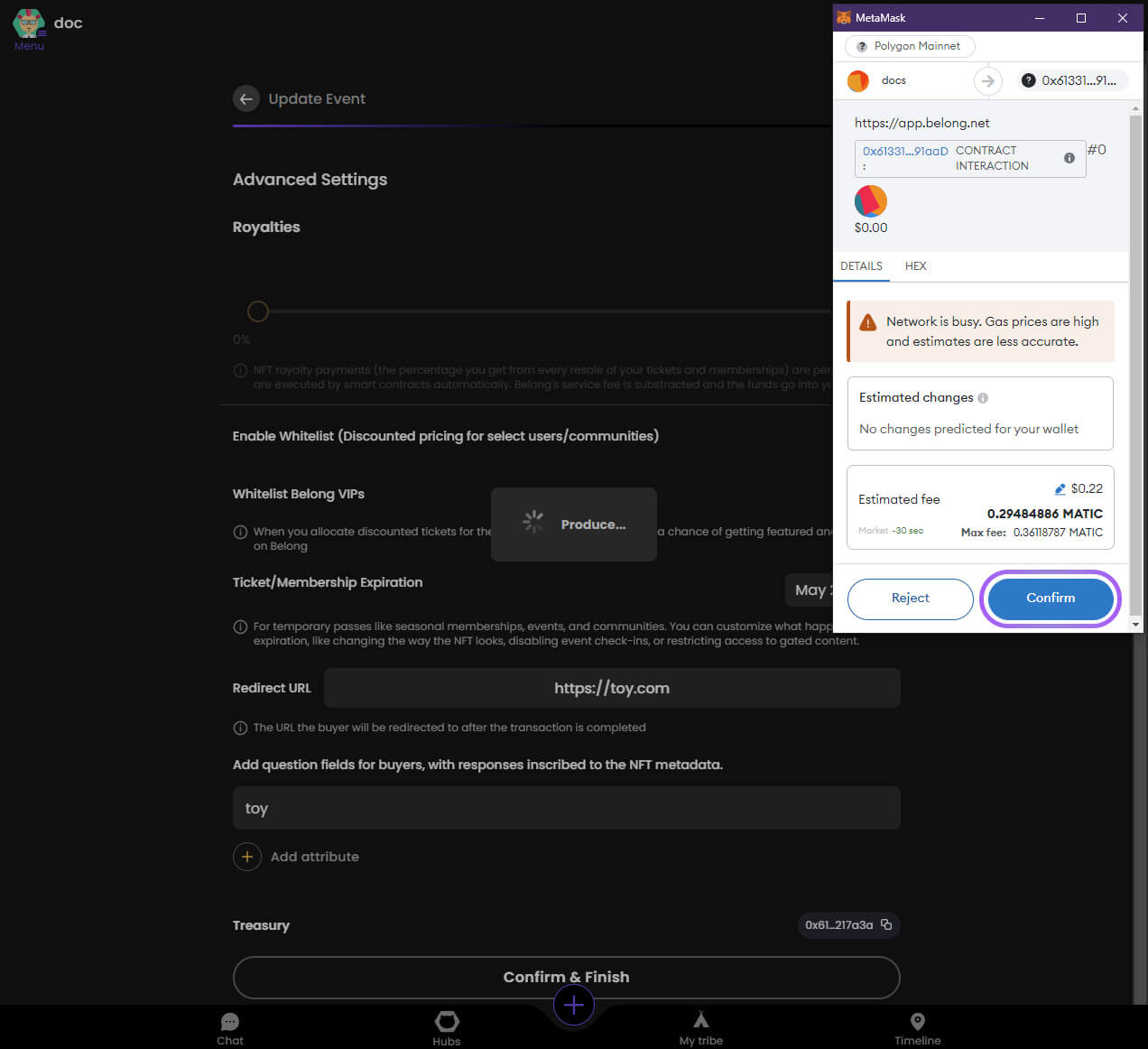This screenshot has height=1049, width=1148.
Task: Click the MetaMask token logo above $0.00
Action: [871, 200]
